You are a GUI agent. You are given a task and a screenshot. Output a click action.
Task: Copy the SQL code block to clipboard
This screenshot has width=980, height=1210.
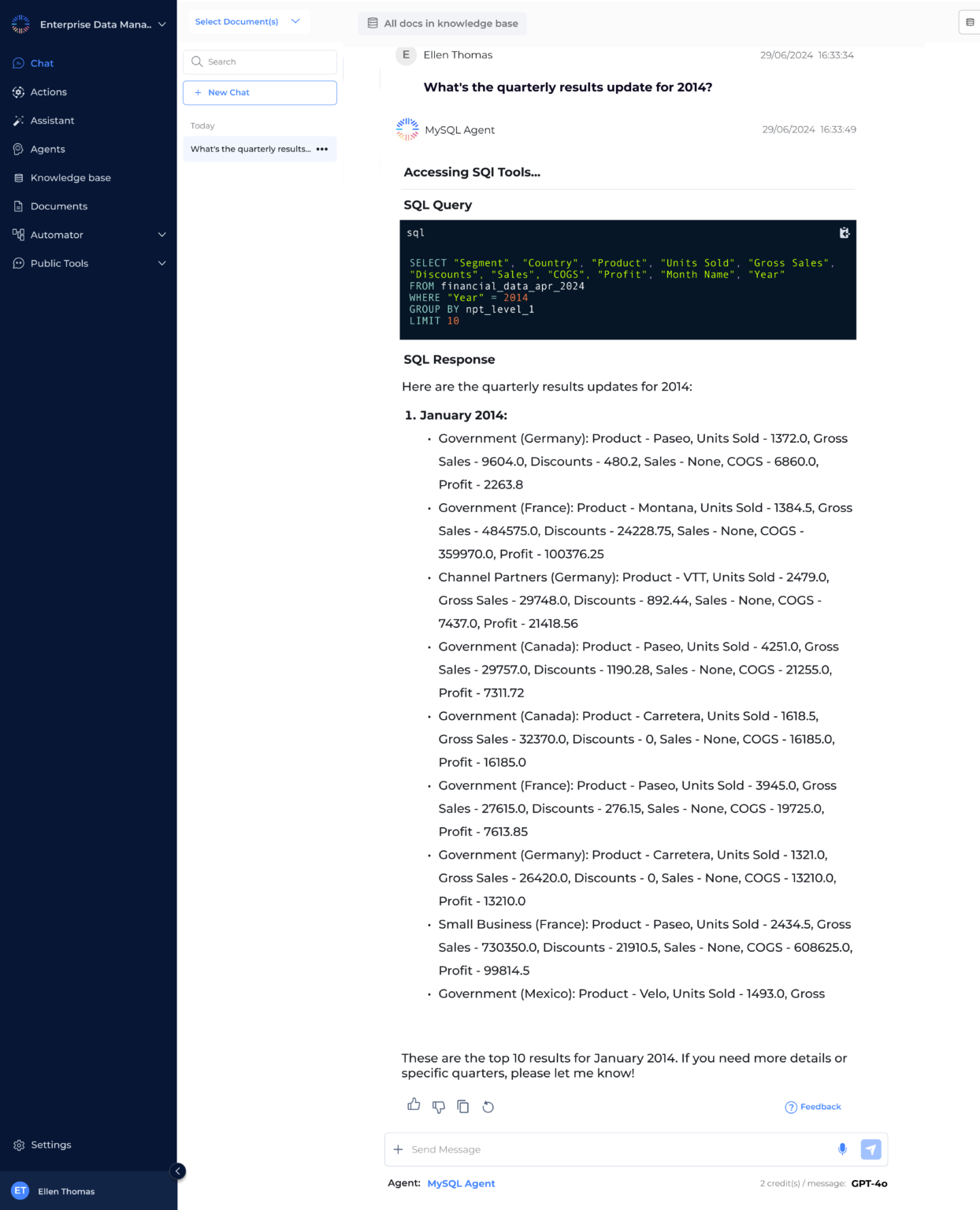(844, 233)
